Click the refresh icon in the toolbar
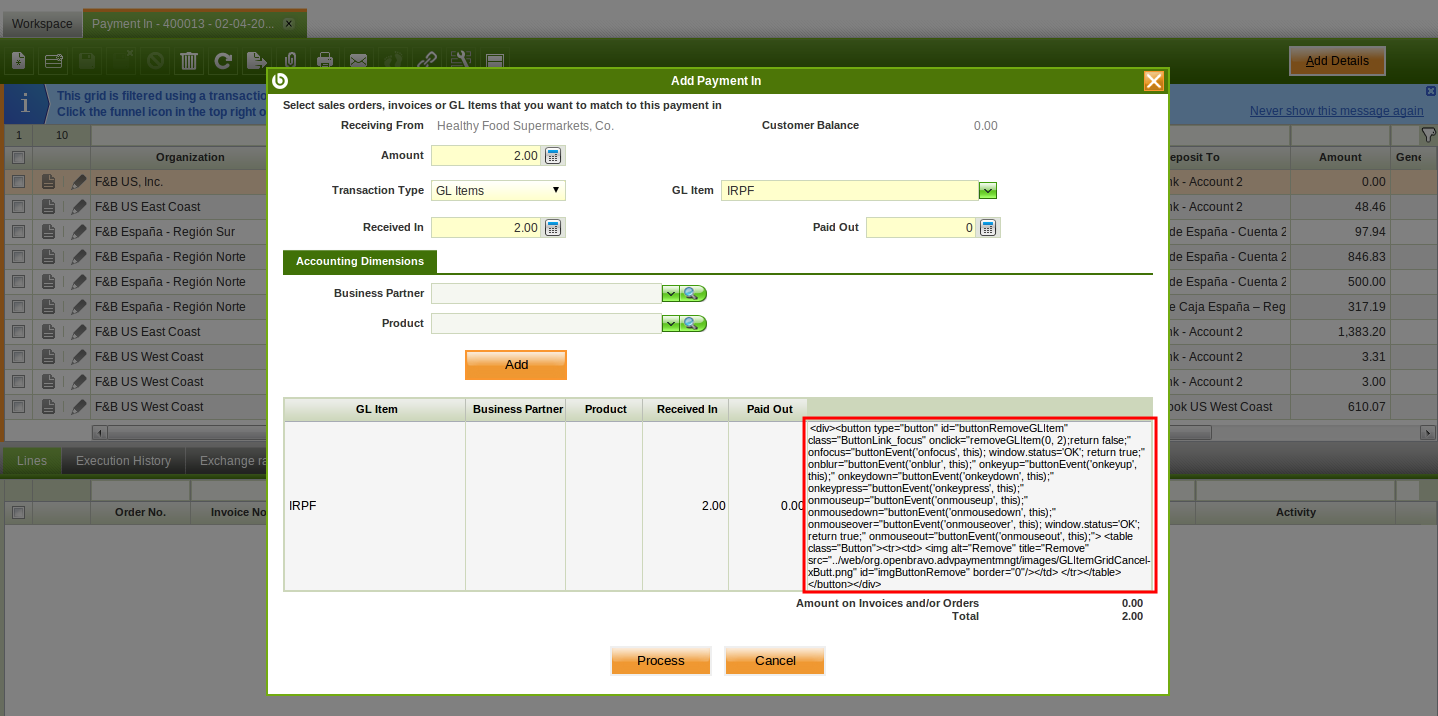 (x=222, y=61)
